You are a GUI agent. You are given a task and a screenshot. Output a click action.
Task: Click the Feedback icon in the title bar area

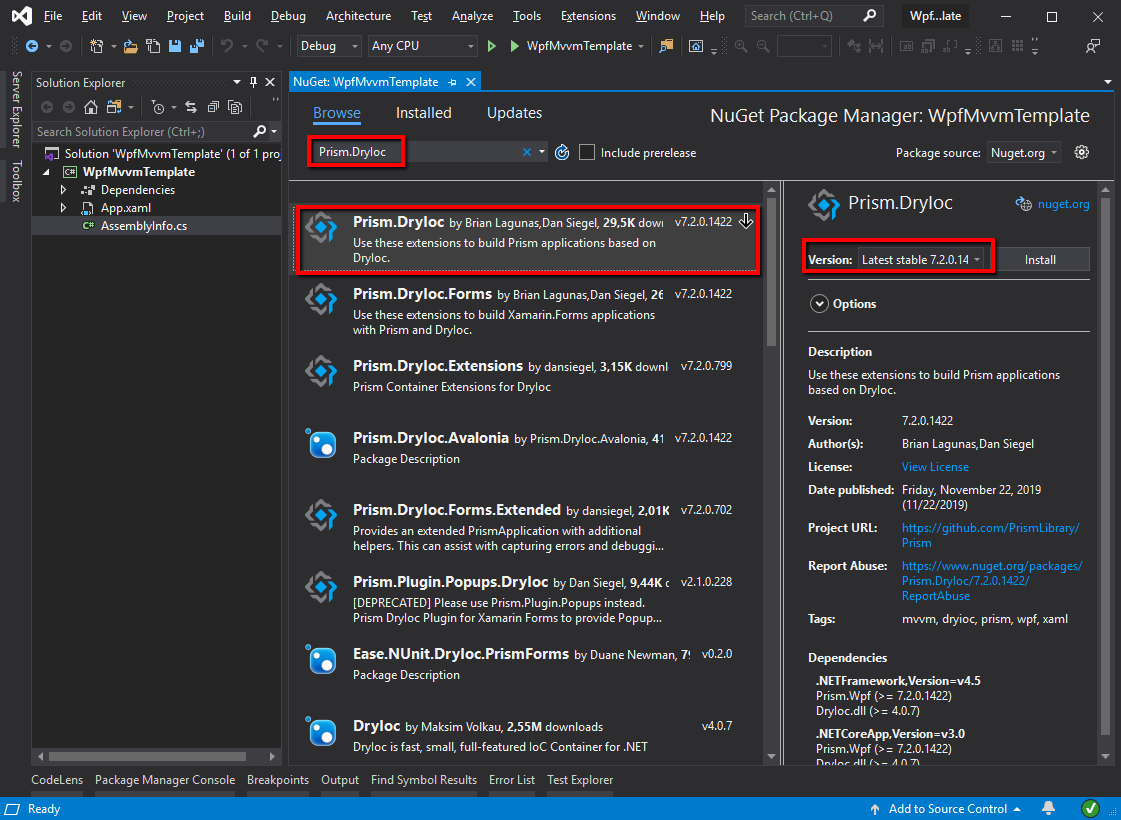1092,46
